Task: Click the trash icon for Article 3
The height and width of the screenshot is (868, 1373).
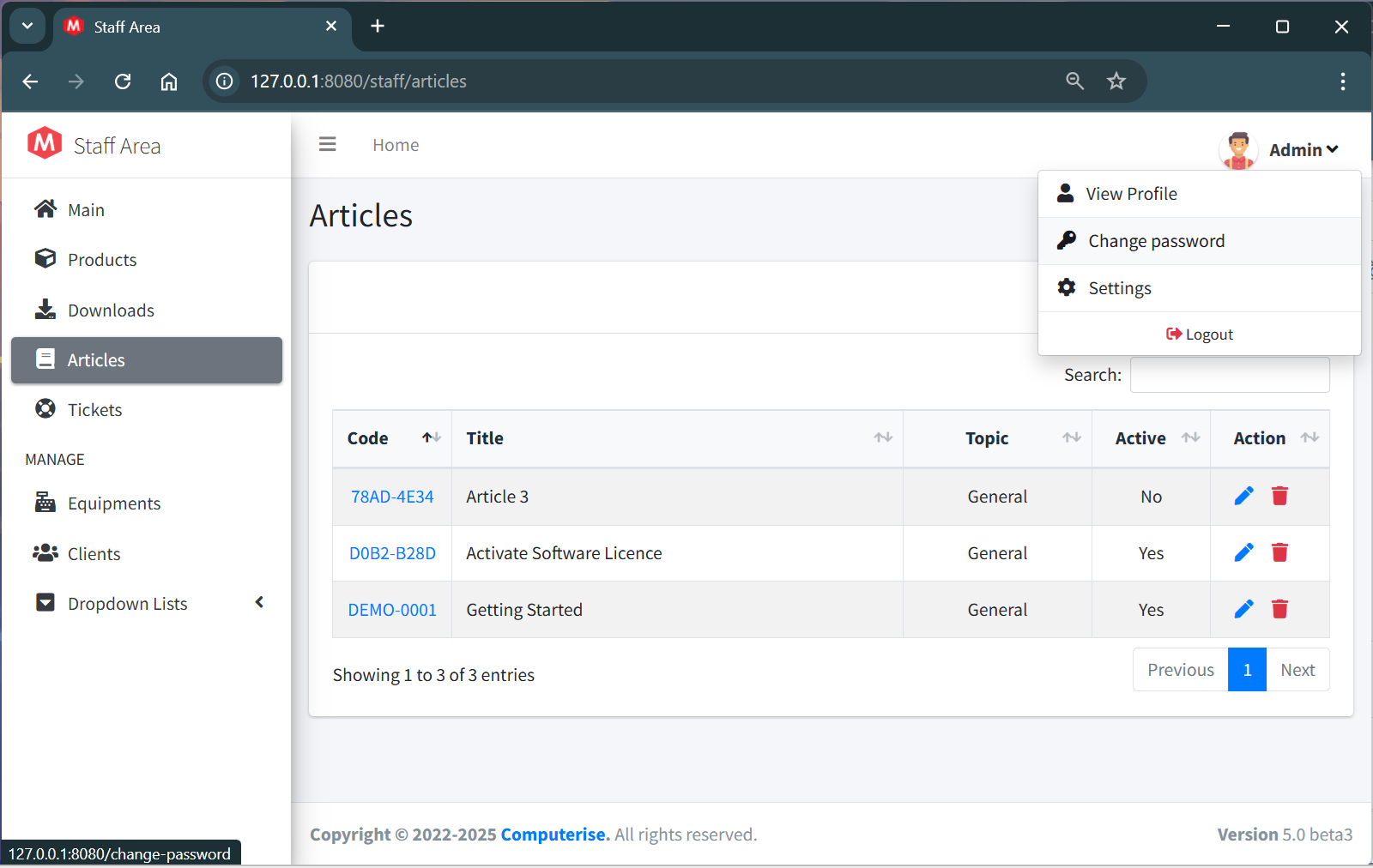Action: point(1279,496)
